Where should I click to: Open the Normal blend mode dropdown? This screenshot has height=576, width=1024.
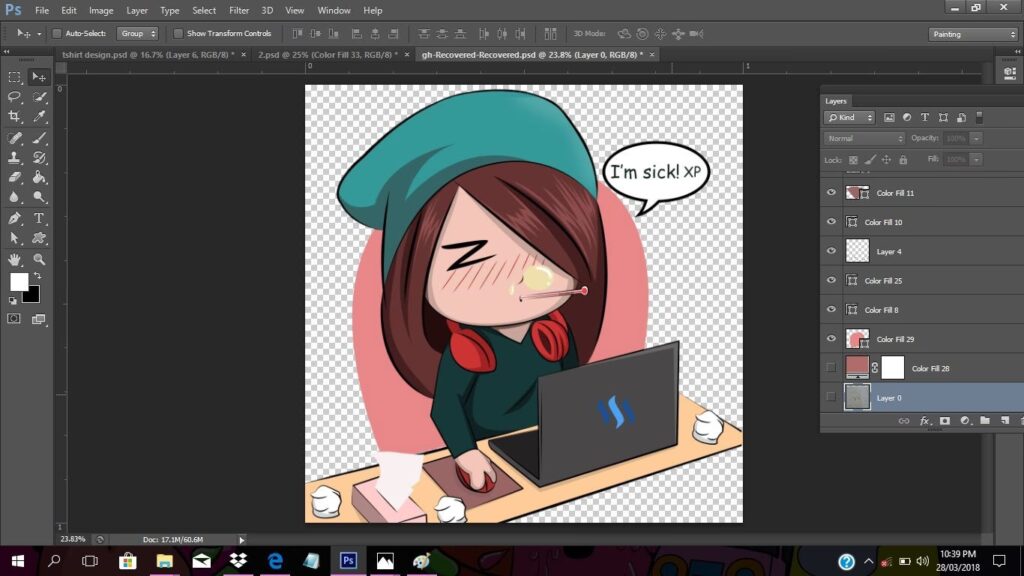pos(864,138)
